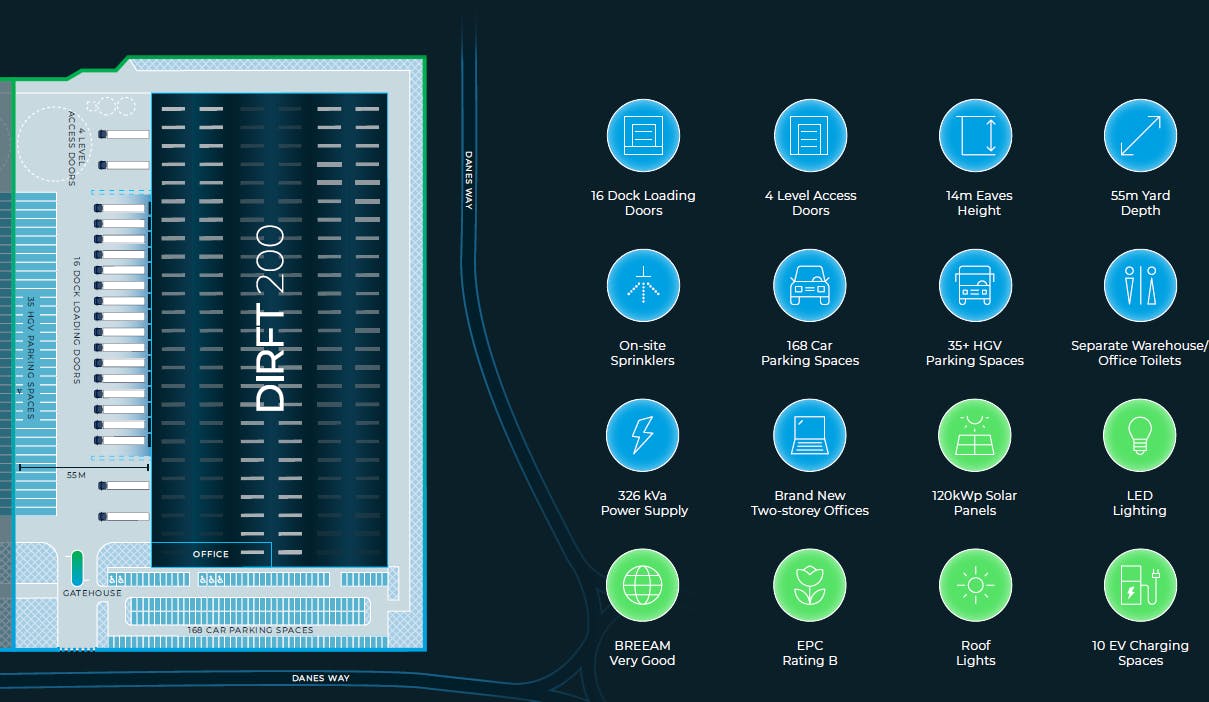
Task: Click the OFFICE area on site plan
Action: point(211,554)
